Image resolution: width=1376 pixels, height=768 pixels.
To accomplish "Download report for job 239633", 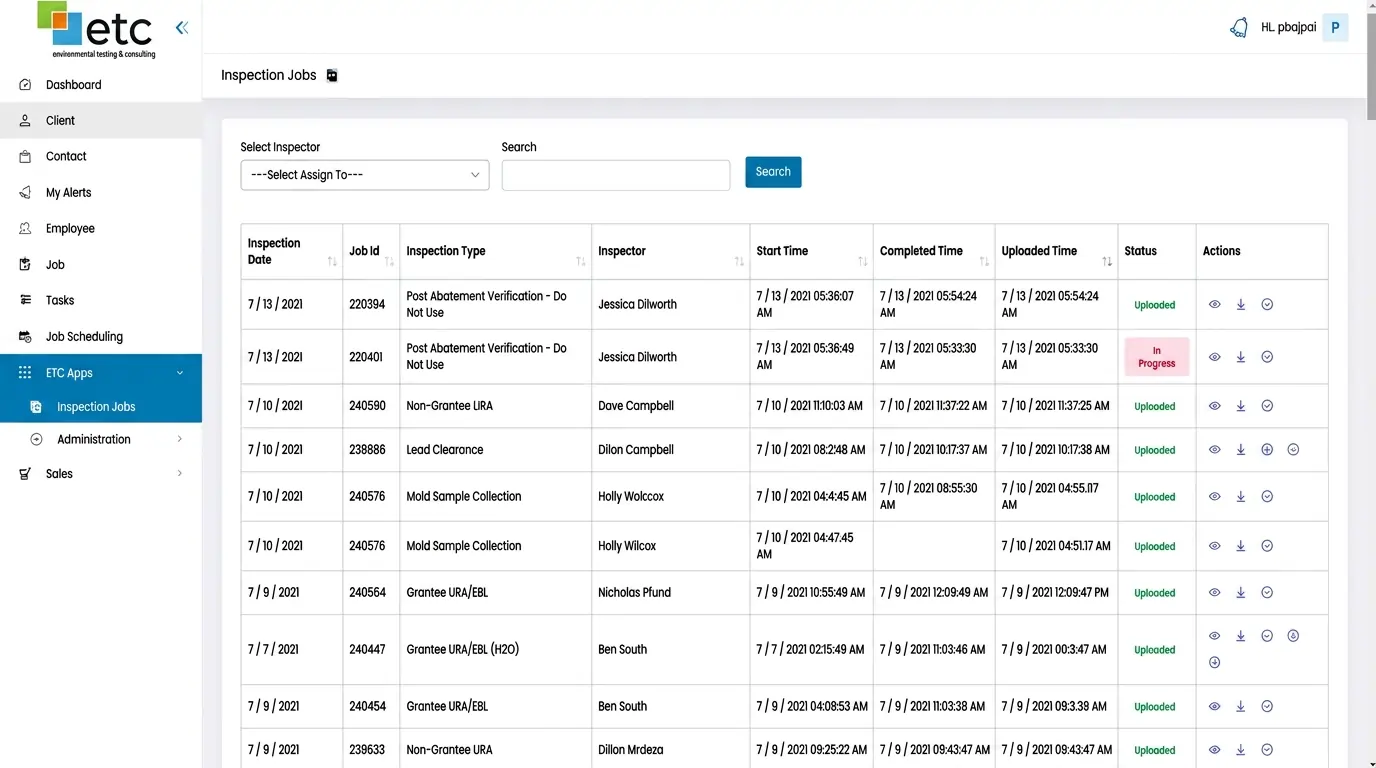I will (1241, 750).
